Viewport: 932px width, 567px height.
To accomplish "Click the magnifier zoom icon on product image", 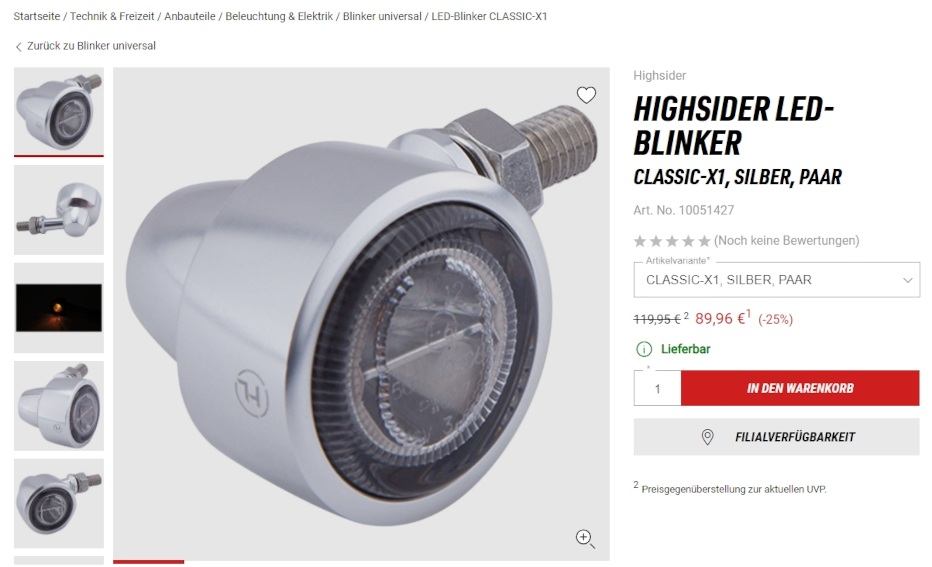I will coord(585,538).
